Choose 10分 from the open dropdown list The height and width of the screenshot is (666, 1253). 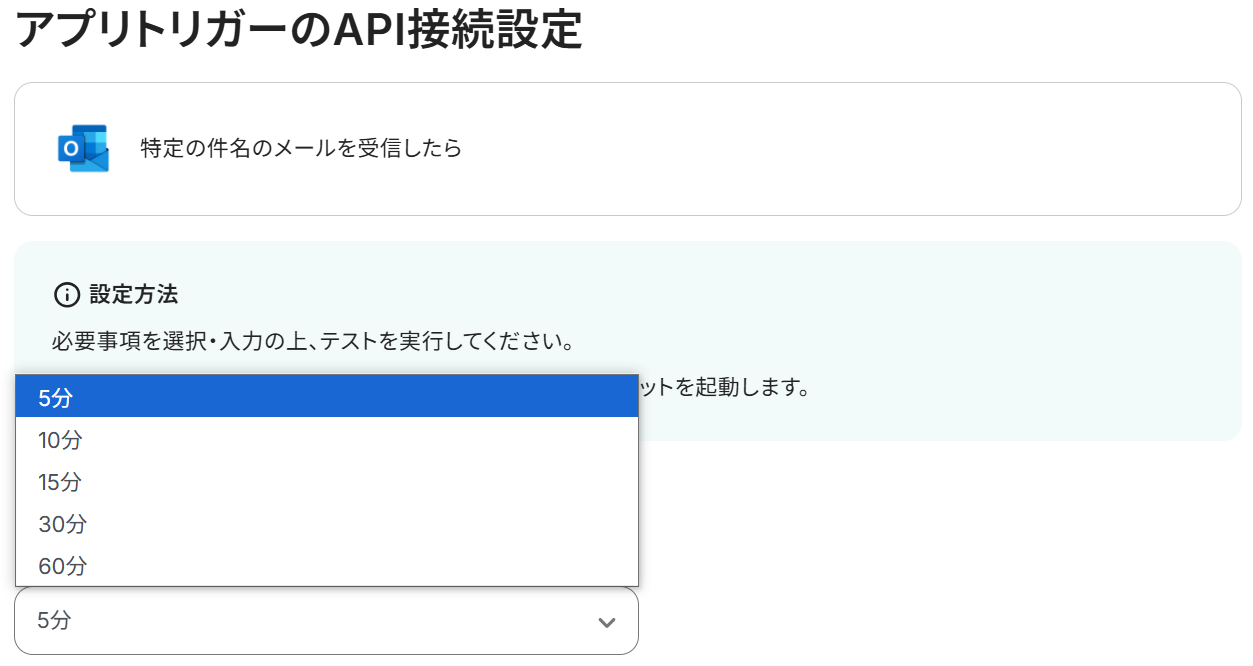[327, 439]
